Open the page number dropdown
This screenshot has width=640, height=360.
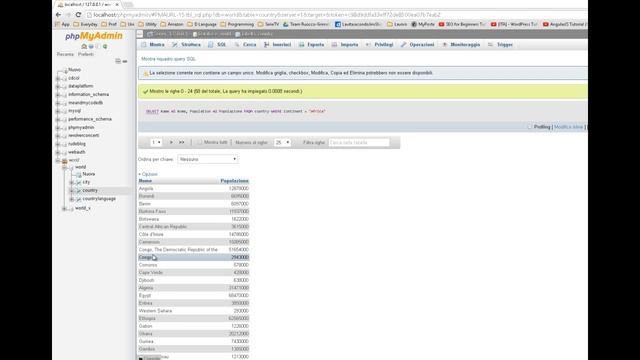[x=156, y=142]
